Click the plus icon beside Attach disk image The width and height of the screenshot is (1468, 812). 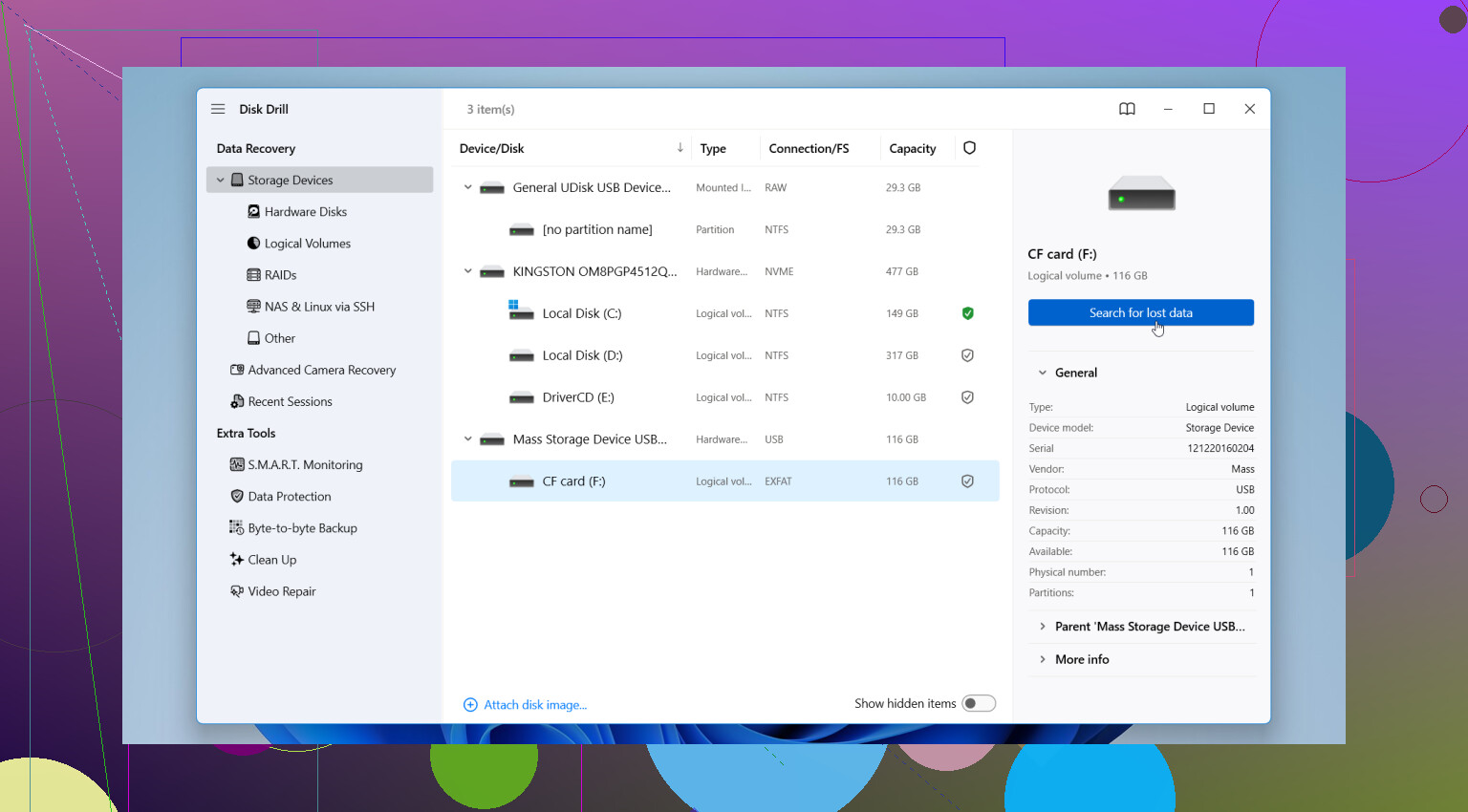tap(470, 705)
